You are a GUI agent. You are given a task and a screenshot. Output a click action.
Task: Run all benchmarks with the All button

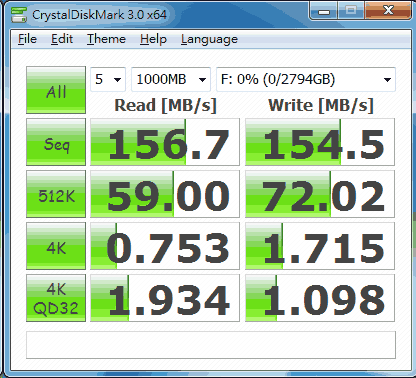point(56,90)
